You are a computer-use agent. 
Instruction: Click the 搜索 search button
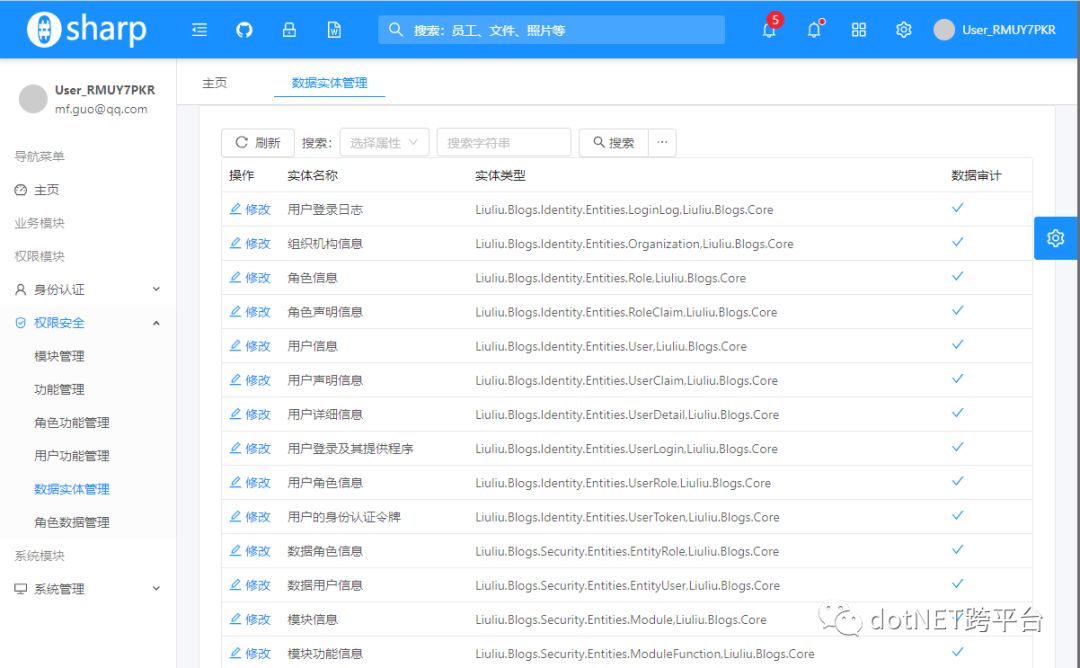614,143
